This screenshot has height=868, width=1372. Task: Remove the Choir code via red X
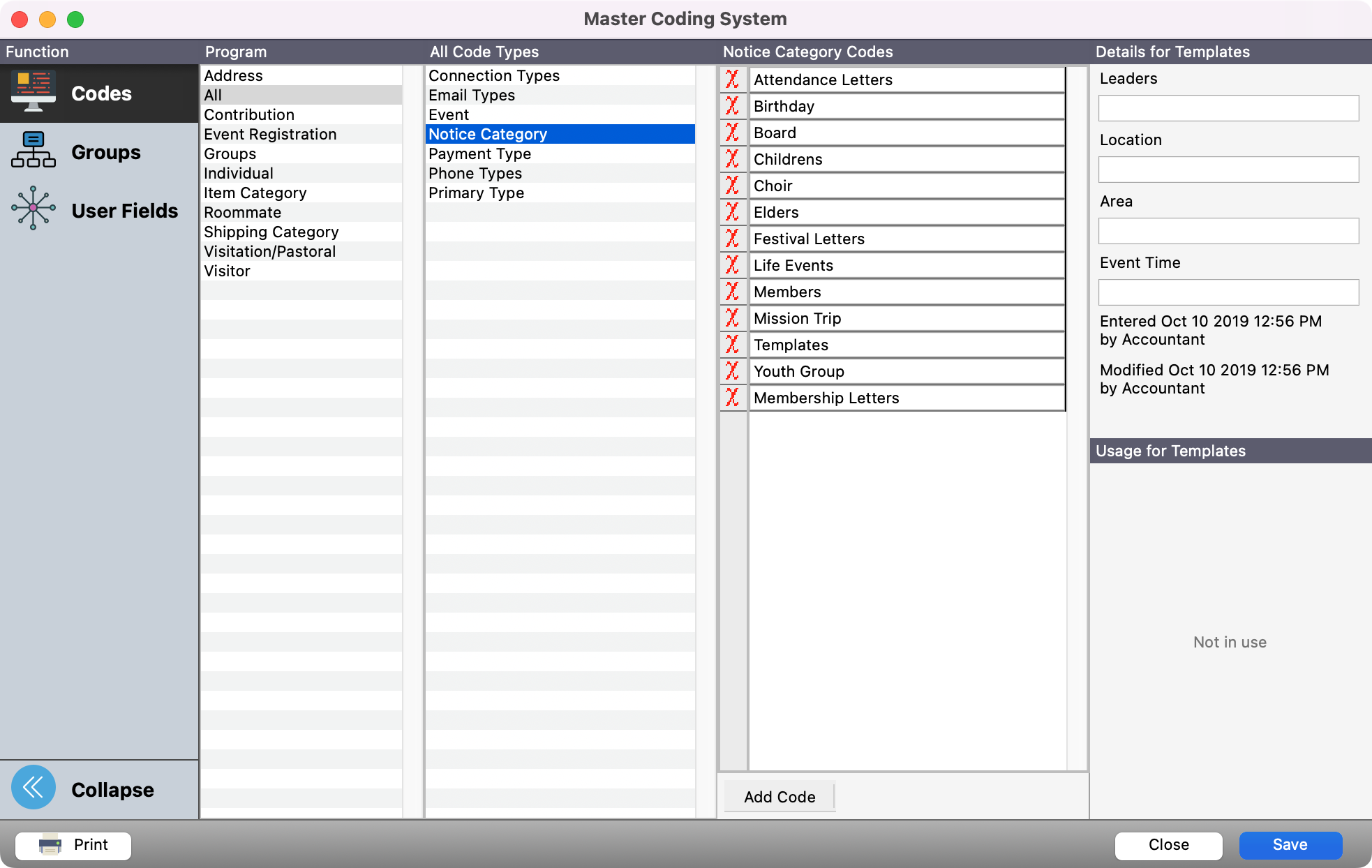(x=733, y=186)
